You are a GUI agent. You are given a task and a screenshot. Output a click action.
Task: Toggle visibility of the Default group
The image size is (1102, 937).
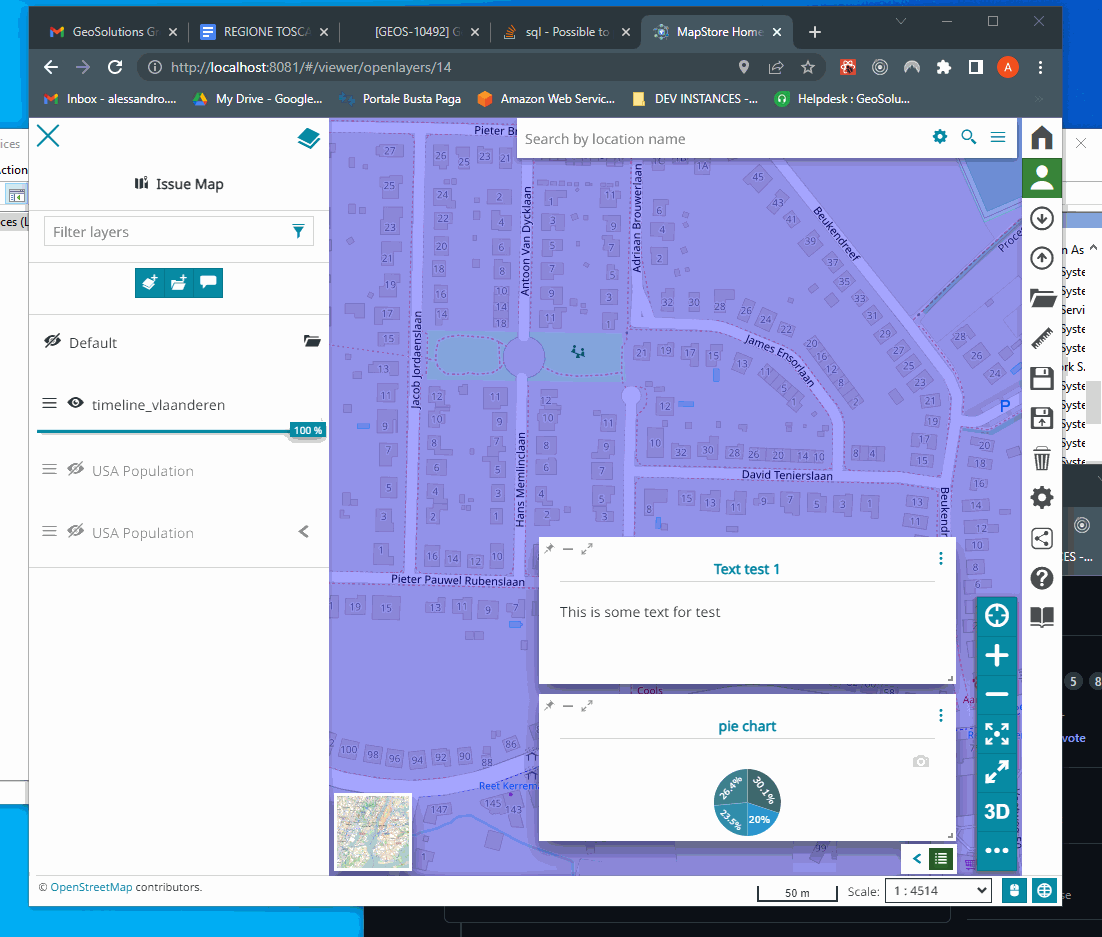point(53,342)
